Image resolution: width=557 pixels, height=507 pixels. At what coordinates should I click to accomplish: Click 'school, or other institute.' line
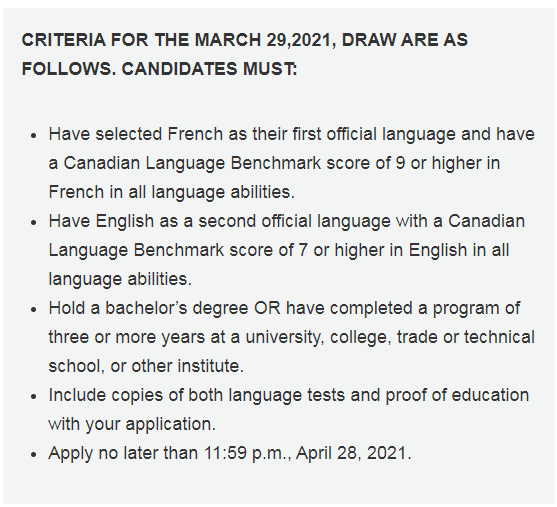146,366
